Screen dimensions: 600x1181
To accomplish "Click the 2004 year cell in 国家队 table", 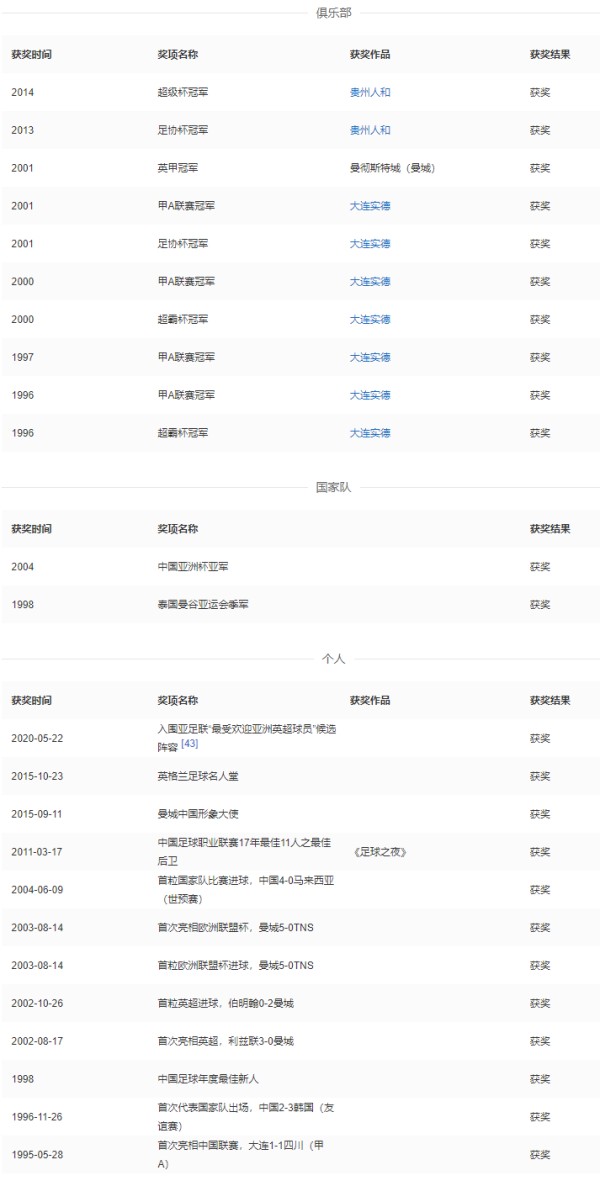I will [x=23, y=566].
